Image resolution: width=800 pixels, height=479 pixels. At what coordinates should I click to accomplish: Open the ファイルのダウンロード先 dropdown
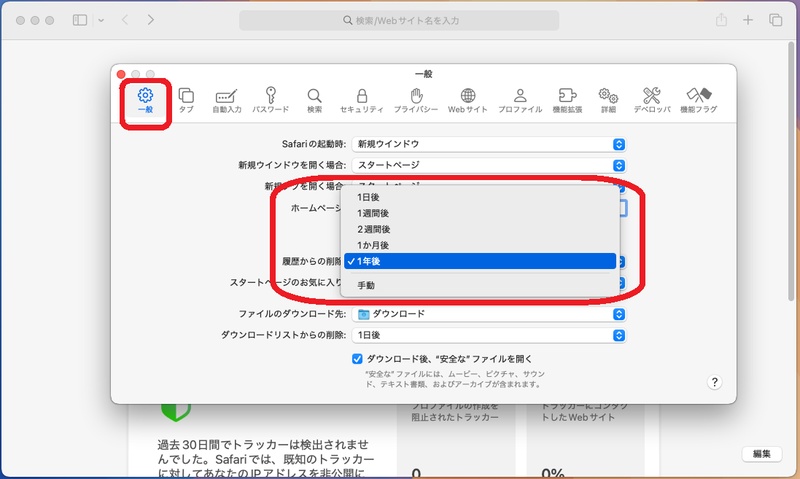tap(489, 314)
